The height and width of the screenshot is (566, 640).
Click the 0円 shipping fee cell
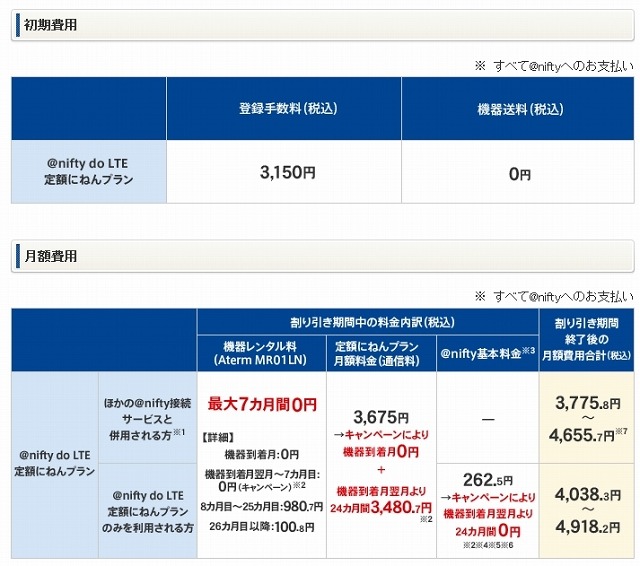520,174
